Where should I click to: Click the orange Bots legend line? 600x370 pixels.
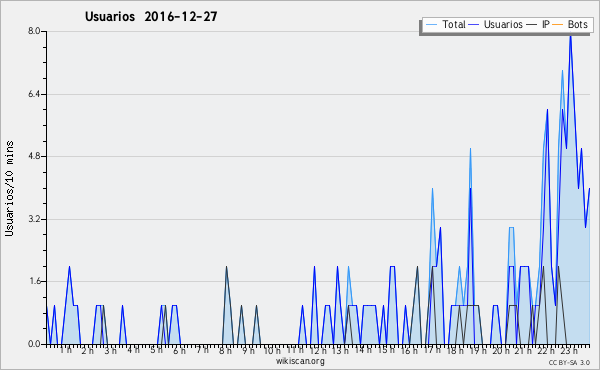(x=558, y=25)
